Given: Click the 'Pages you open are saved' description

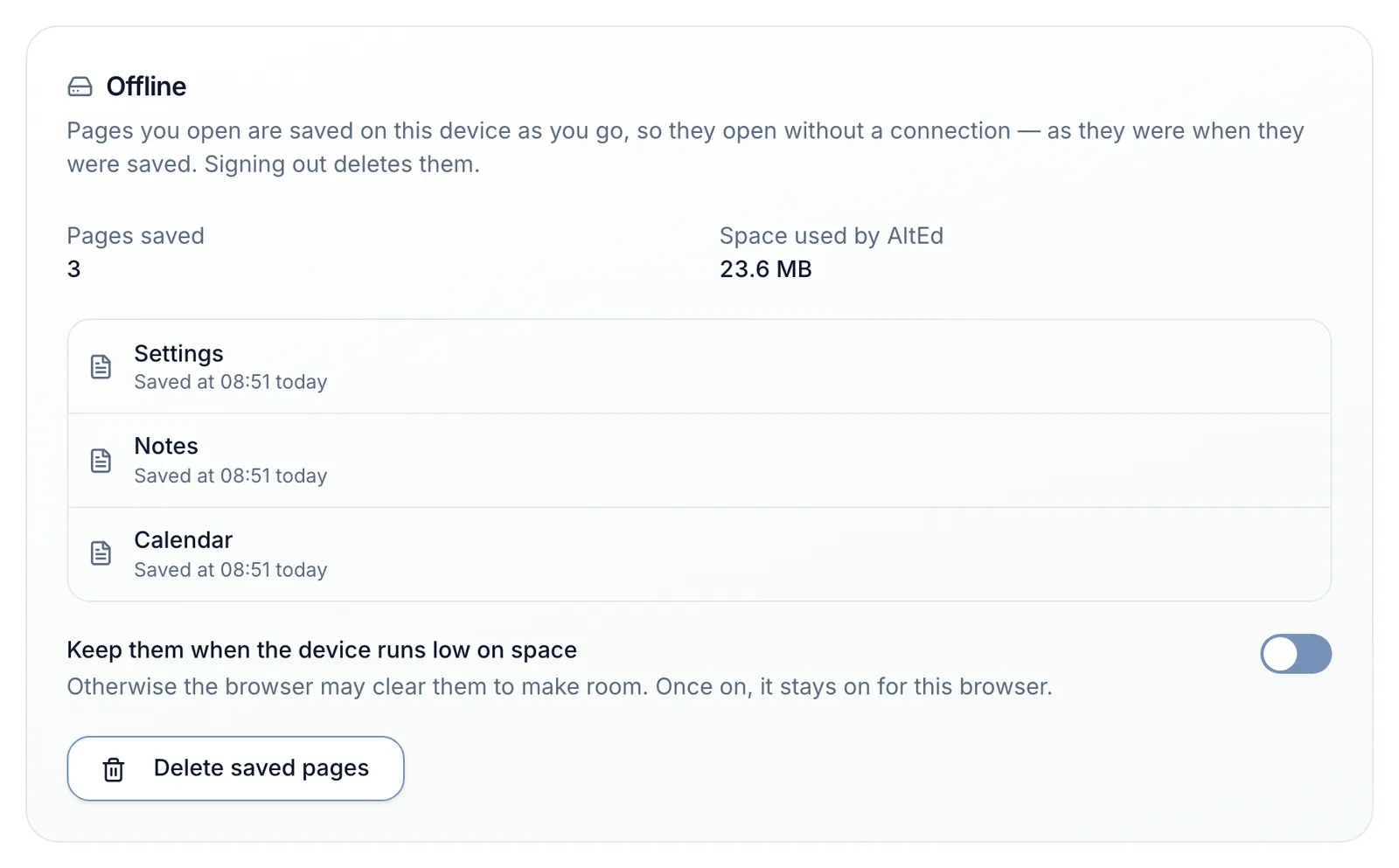Looking at the screenshot, I should tap(686, 147).
